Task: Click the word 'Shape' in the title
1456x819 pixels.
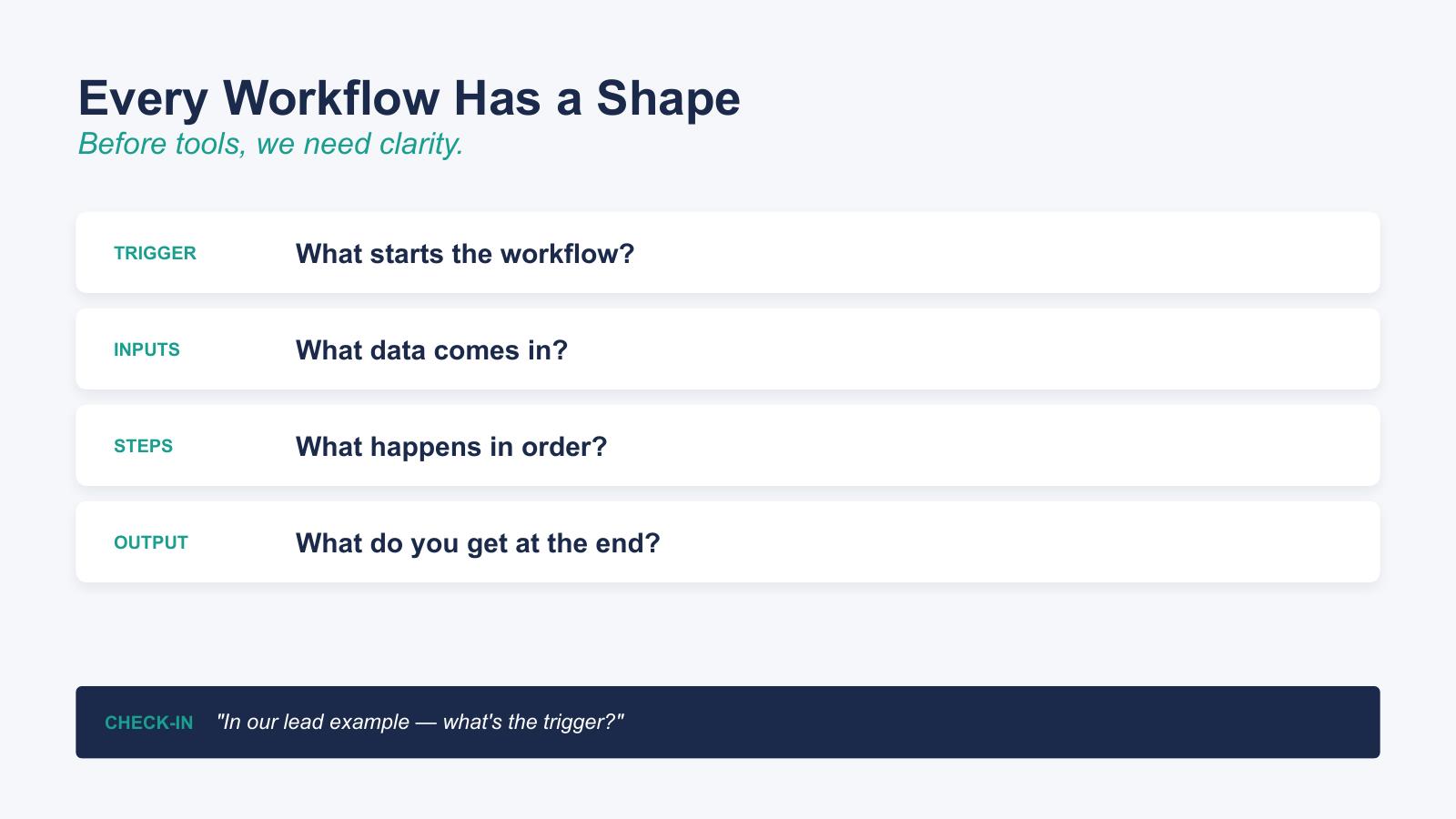Action: pyautogui.click(x=668, y=98)
